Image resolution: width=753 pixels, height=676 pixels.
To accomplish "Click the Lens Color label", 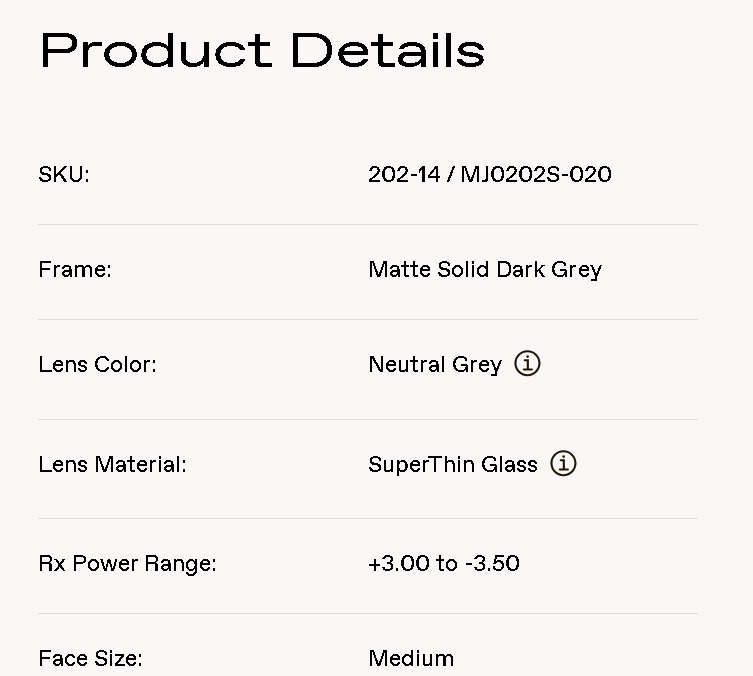I will point(97,364).
